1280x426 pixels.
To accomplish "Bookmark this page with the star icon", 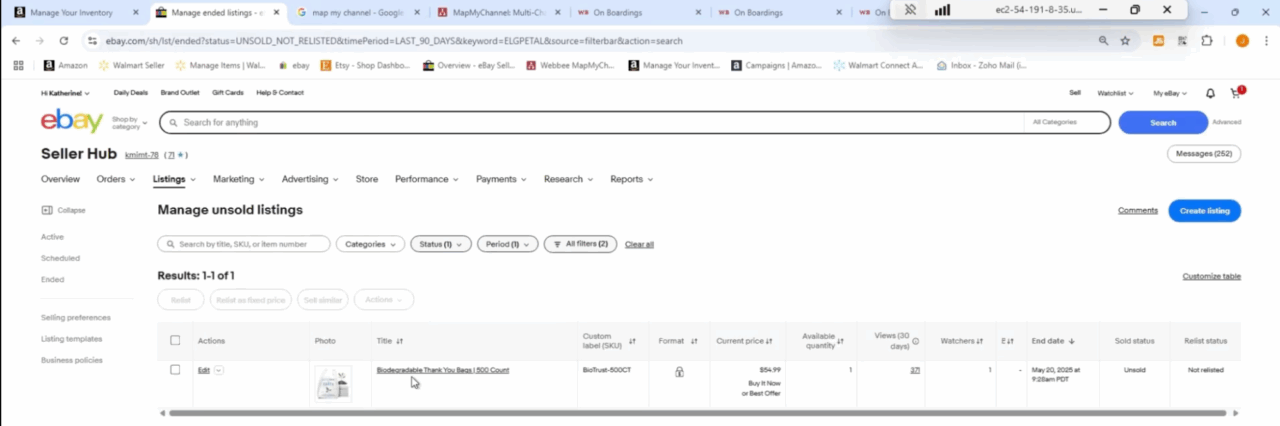I will pos(1125,41).
